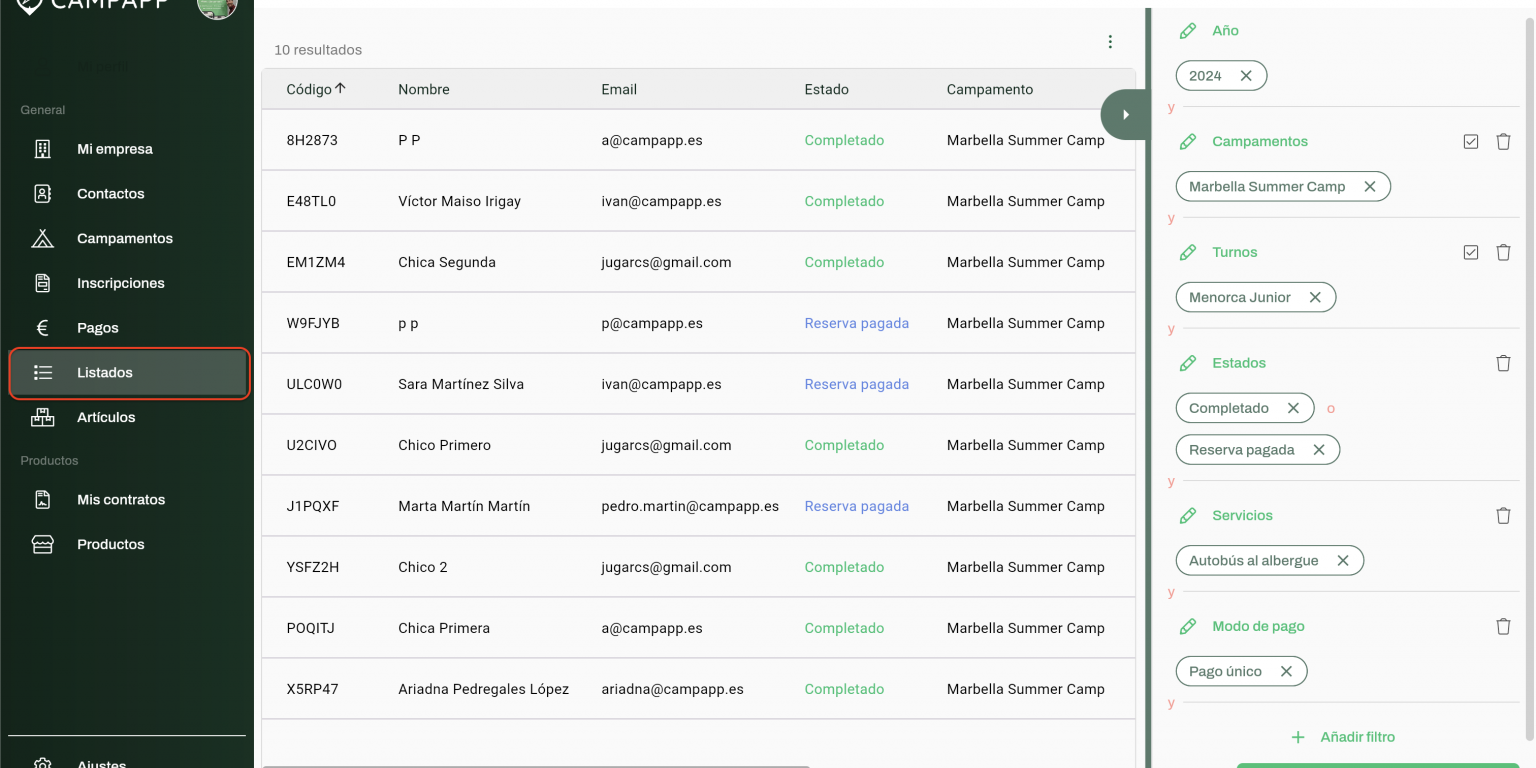
Task: Open Mis contratos from sidebar
Action: 120,500
